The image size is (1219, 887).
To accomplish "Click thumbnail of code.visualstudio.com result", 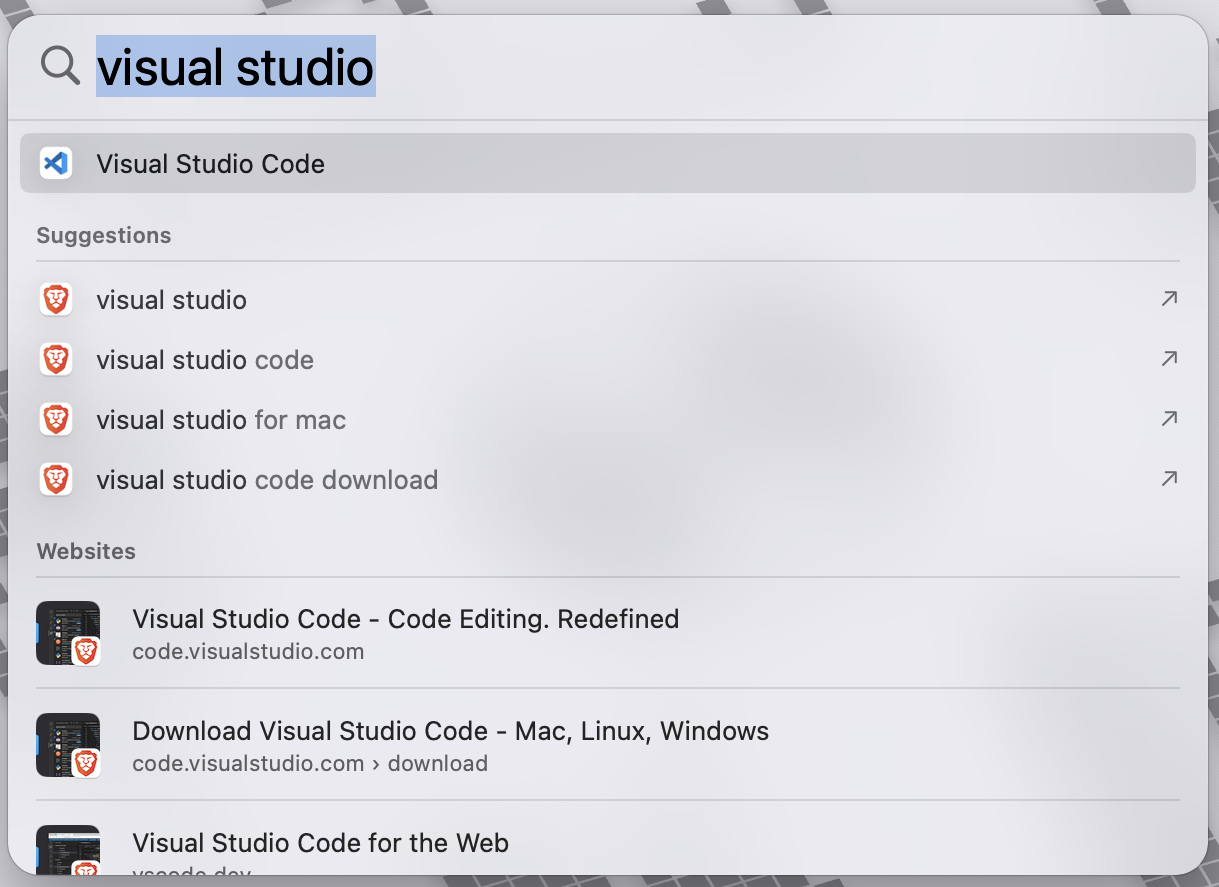I will [68, 633].
